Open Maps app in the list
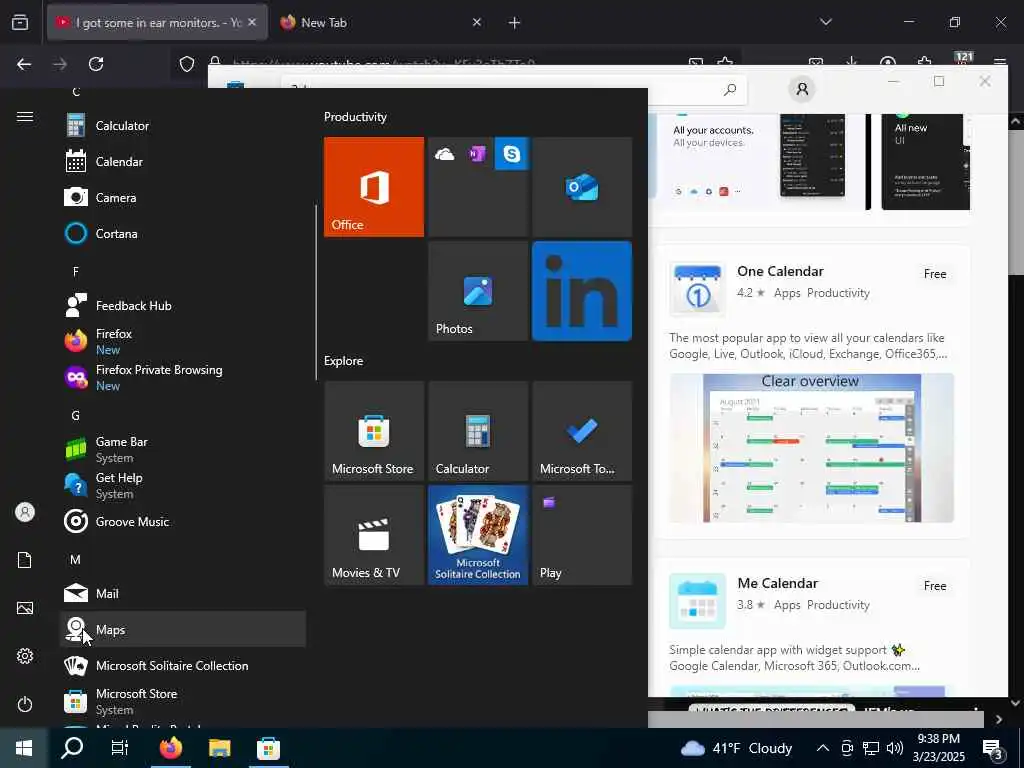This screenshot has height=768, width=1024. pos(183,629)
